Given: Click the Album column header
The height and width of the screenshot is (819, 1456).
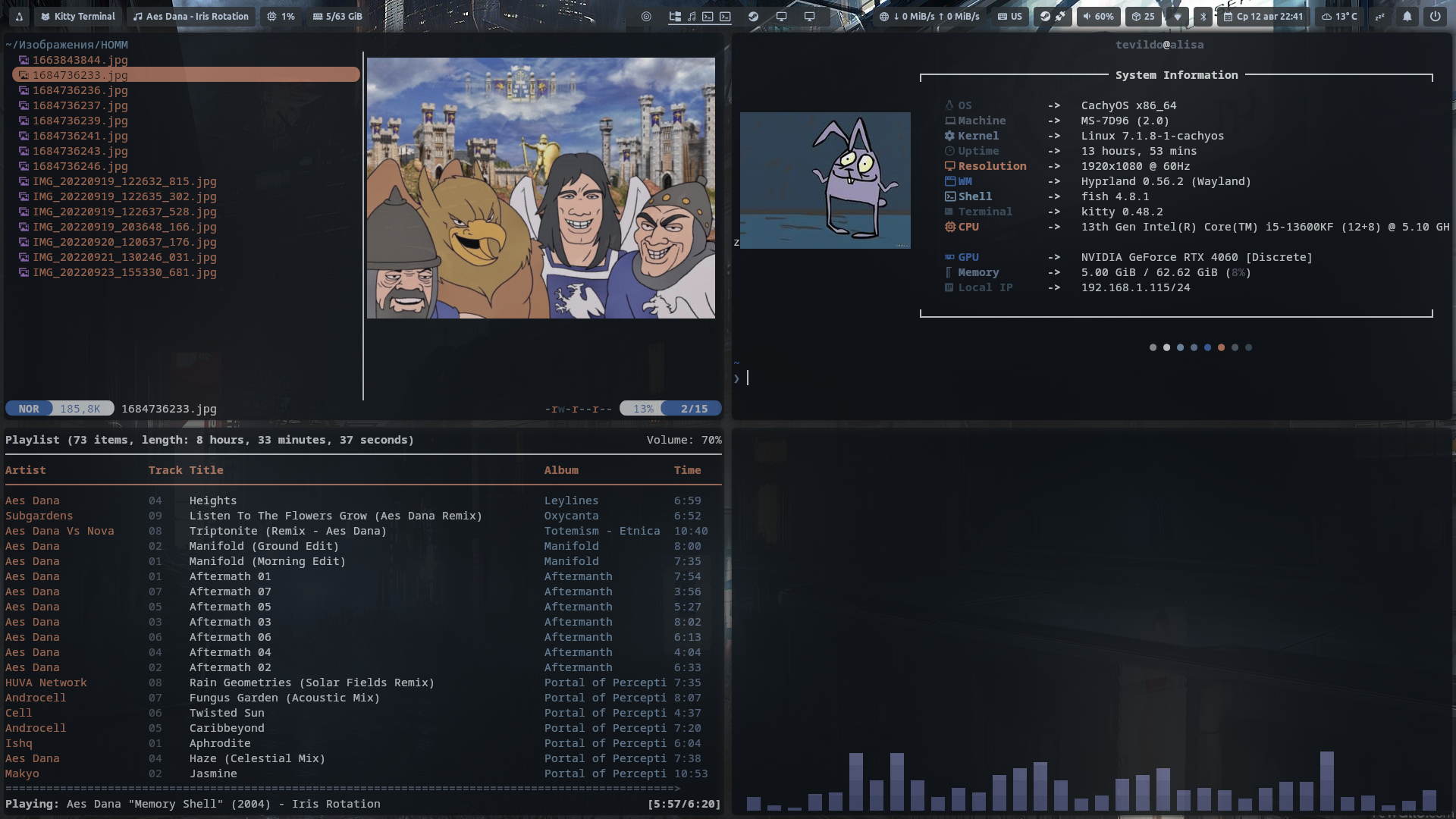Looking at the screenshot, I should [561, 470].
